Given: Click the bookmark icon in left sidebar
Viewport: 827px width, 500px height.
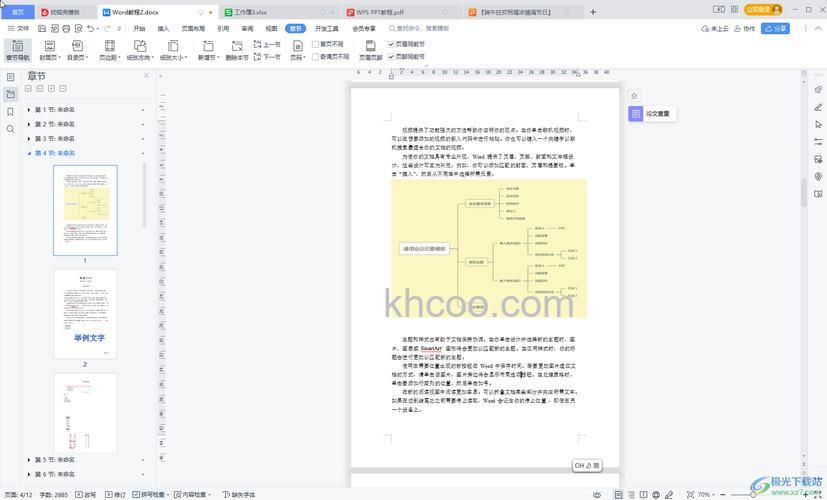Looking at the screenshot, I should tap(11, 112).
